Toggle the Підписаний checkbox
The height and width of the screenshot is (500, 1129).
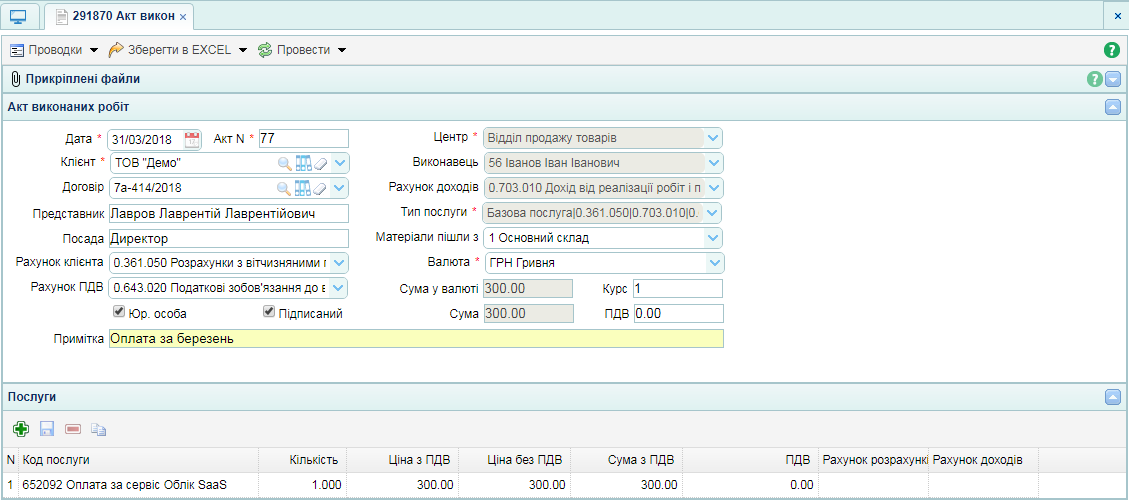click(269, 312)
